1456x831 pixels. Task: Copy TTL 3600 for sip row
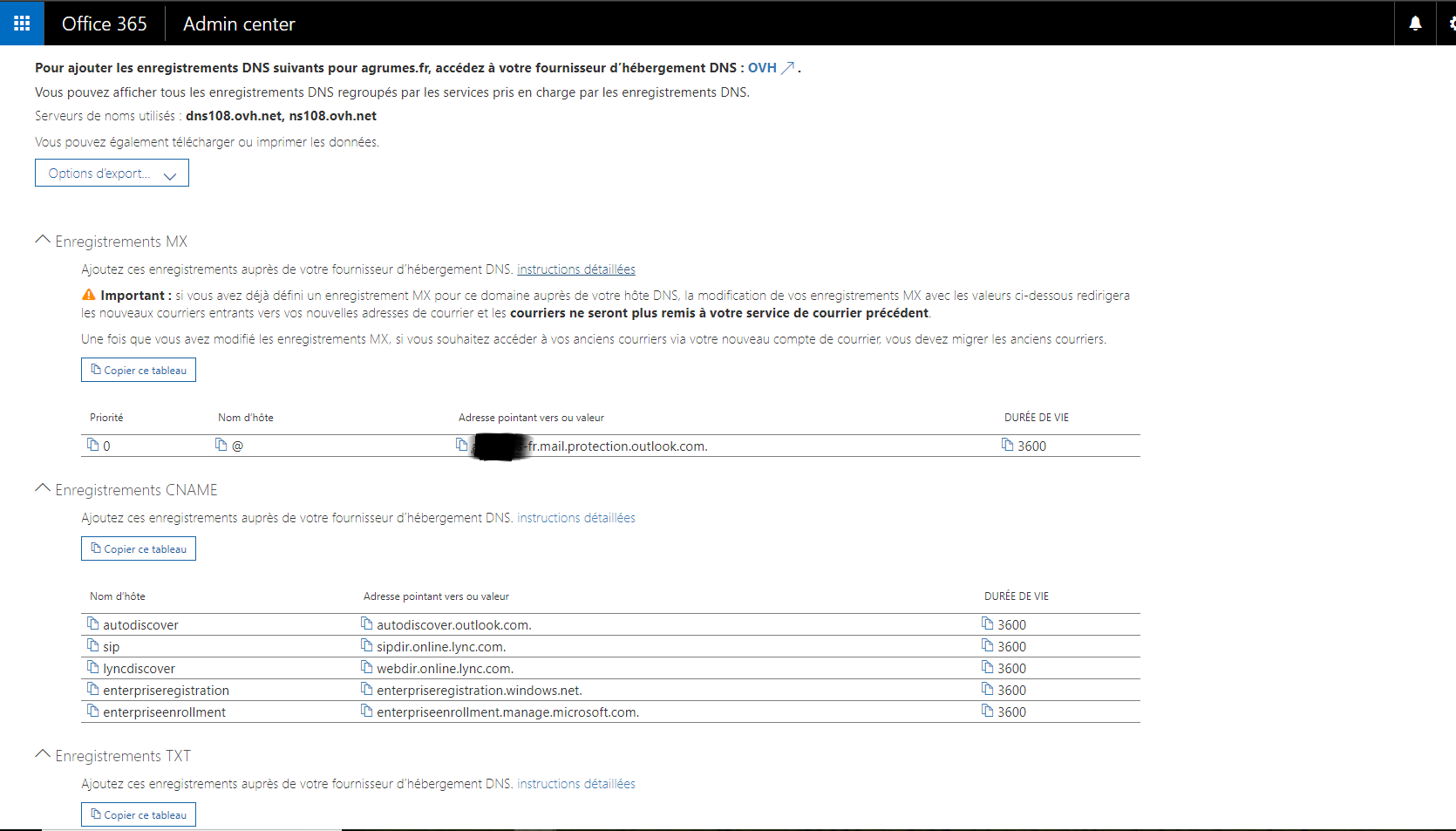pos(987,645)
